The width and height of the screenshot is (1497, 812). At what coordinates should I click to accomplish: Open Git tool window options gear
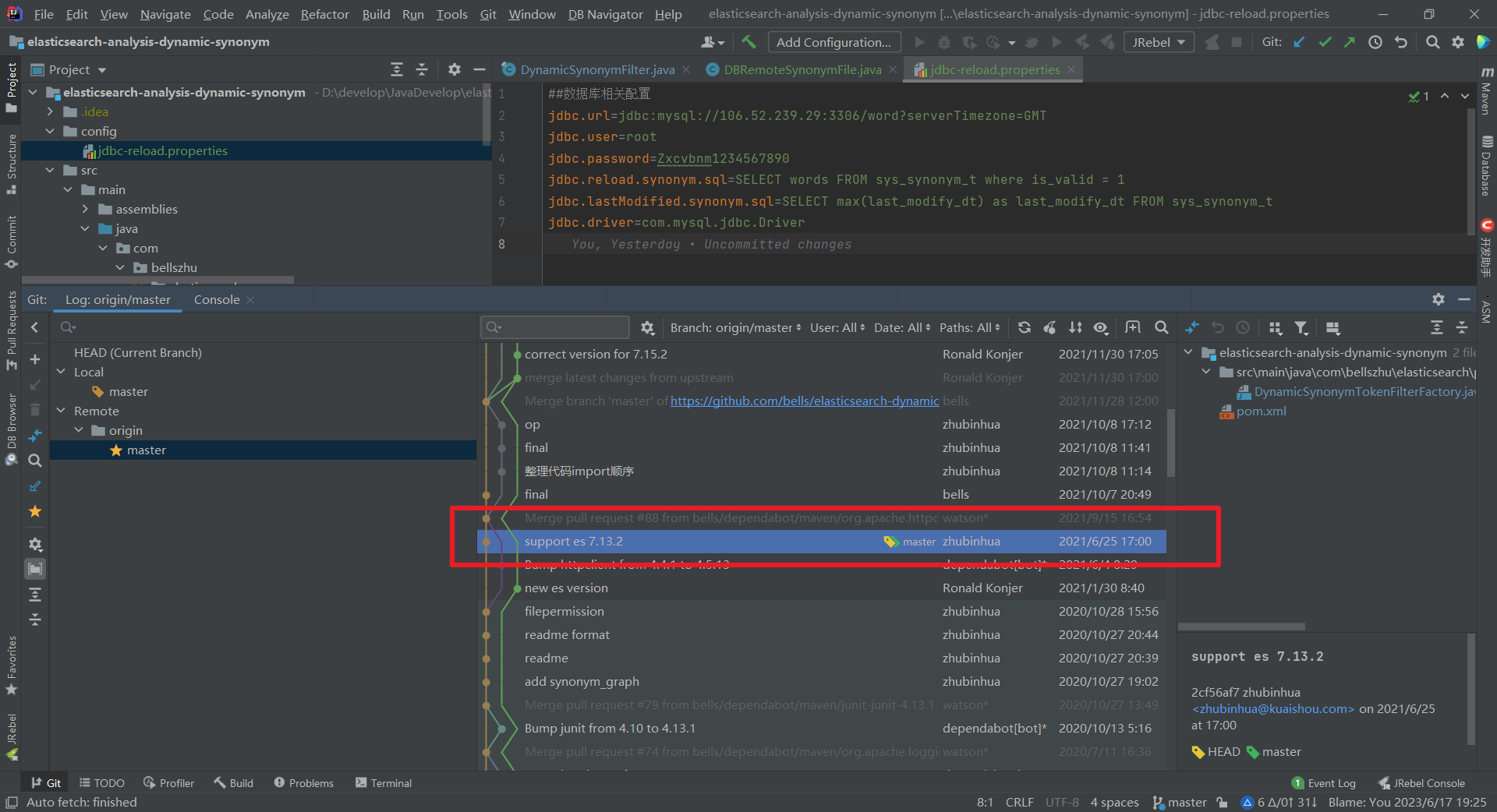click(x=1439, y=299)
